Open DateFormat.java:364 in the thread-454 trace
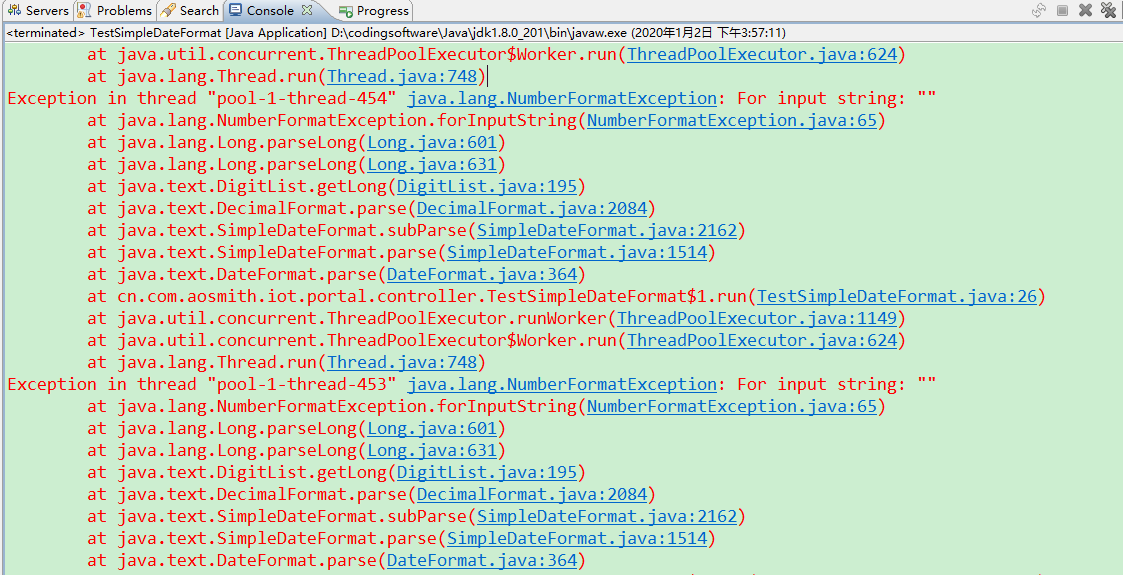Viewport: 1123px width, 575px height. [482, 274]
